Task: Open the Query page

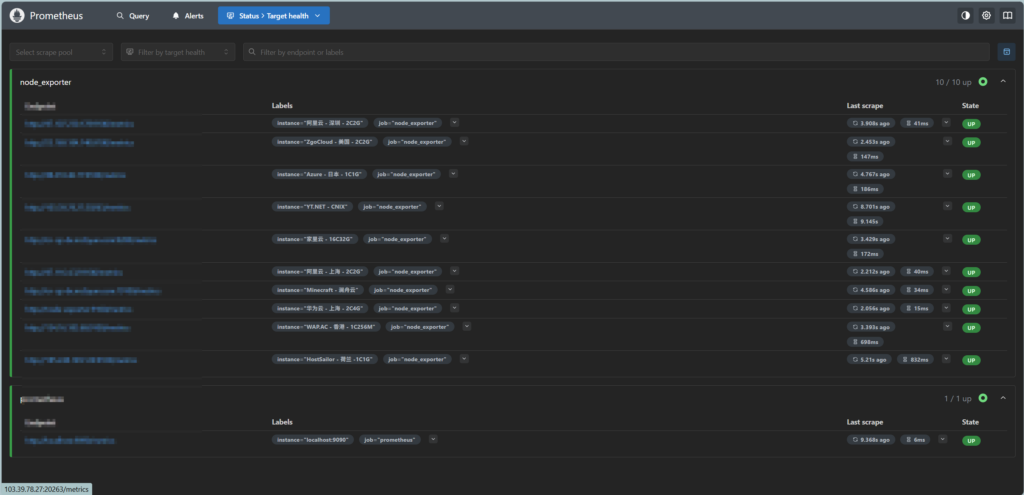Action: pyautogui.click(x=132, y=16)
